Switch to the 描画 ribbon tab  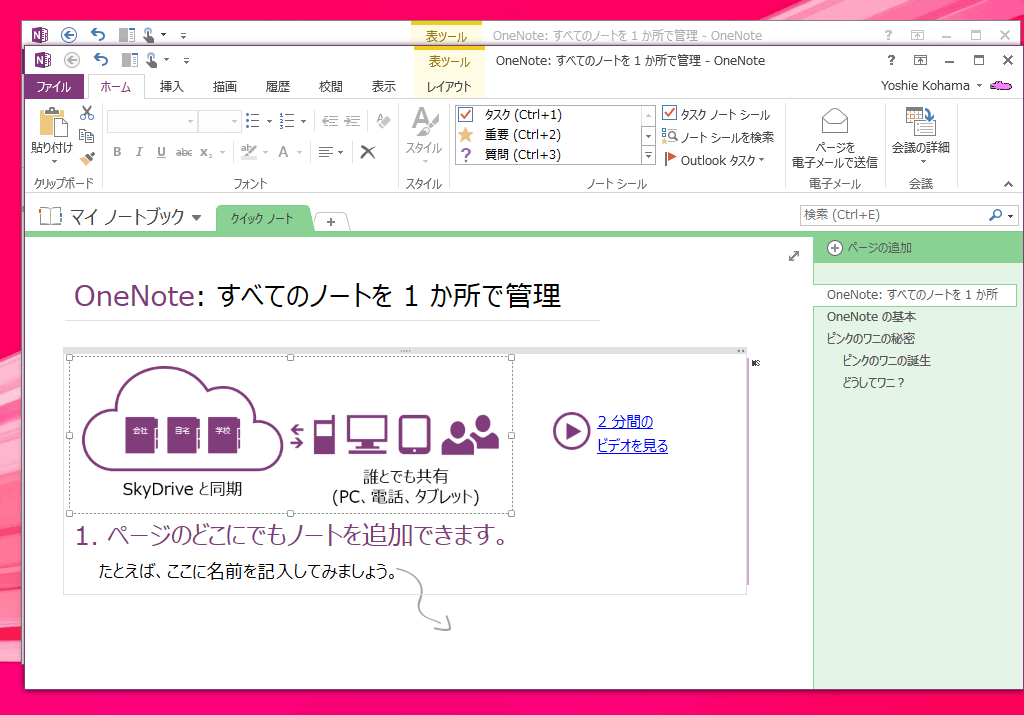pyautogui.click(x=225, y=87)
